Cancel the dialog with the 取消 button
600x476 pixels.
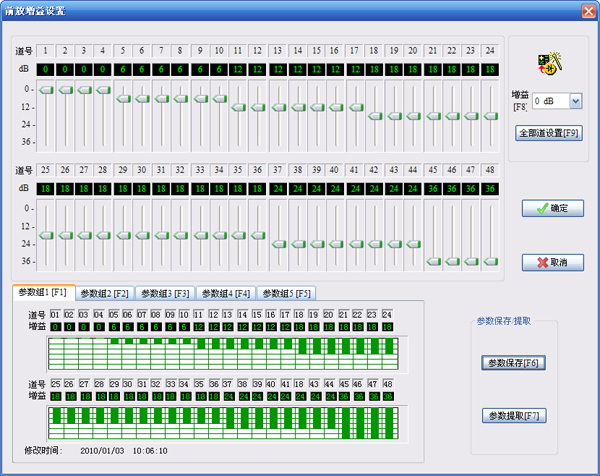tap(551, 262)
